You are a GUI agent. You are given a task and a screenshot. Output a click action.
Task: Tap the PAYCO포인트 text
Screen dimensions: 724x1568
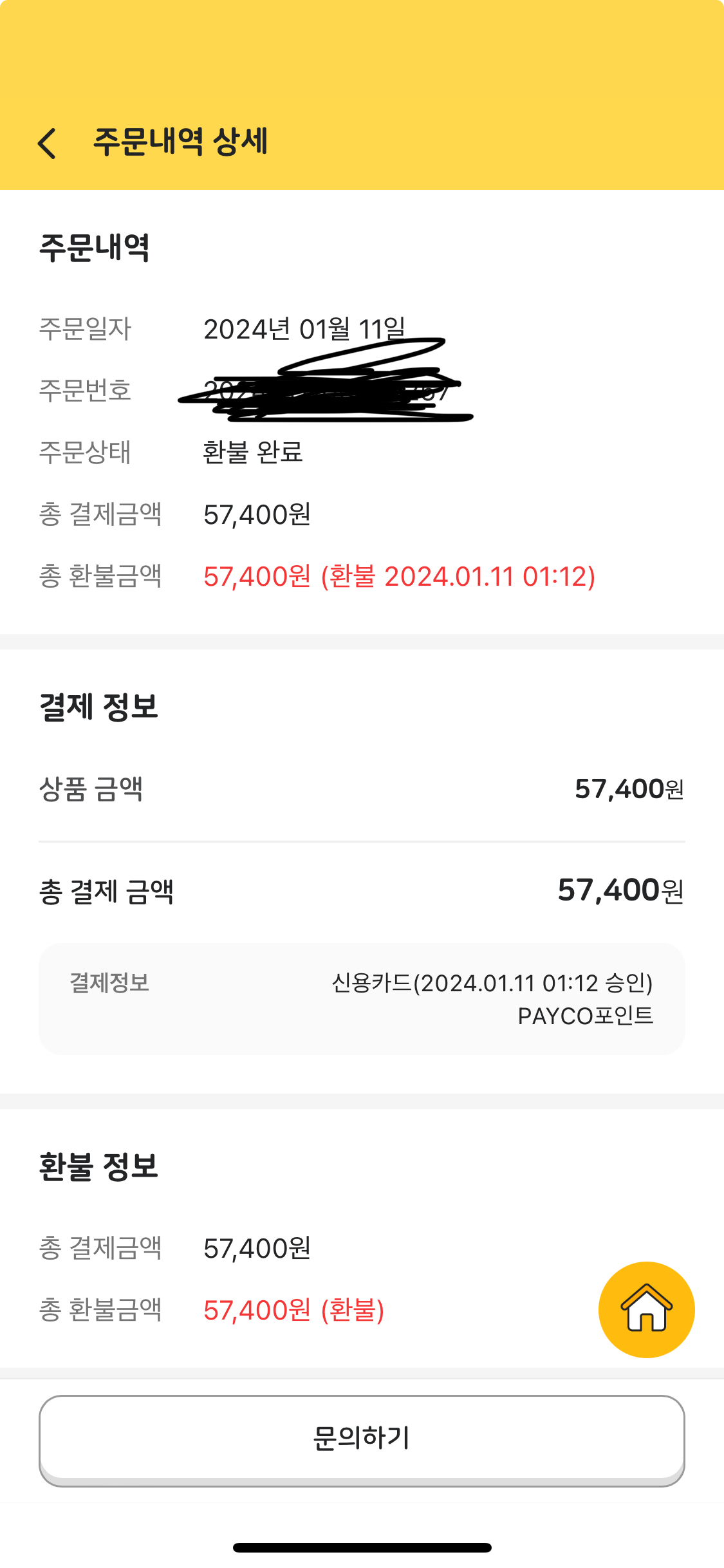click(x=585, y=1016)
